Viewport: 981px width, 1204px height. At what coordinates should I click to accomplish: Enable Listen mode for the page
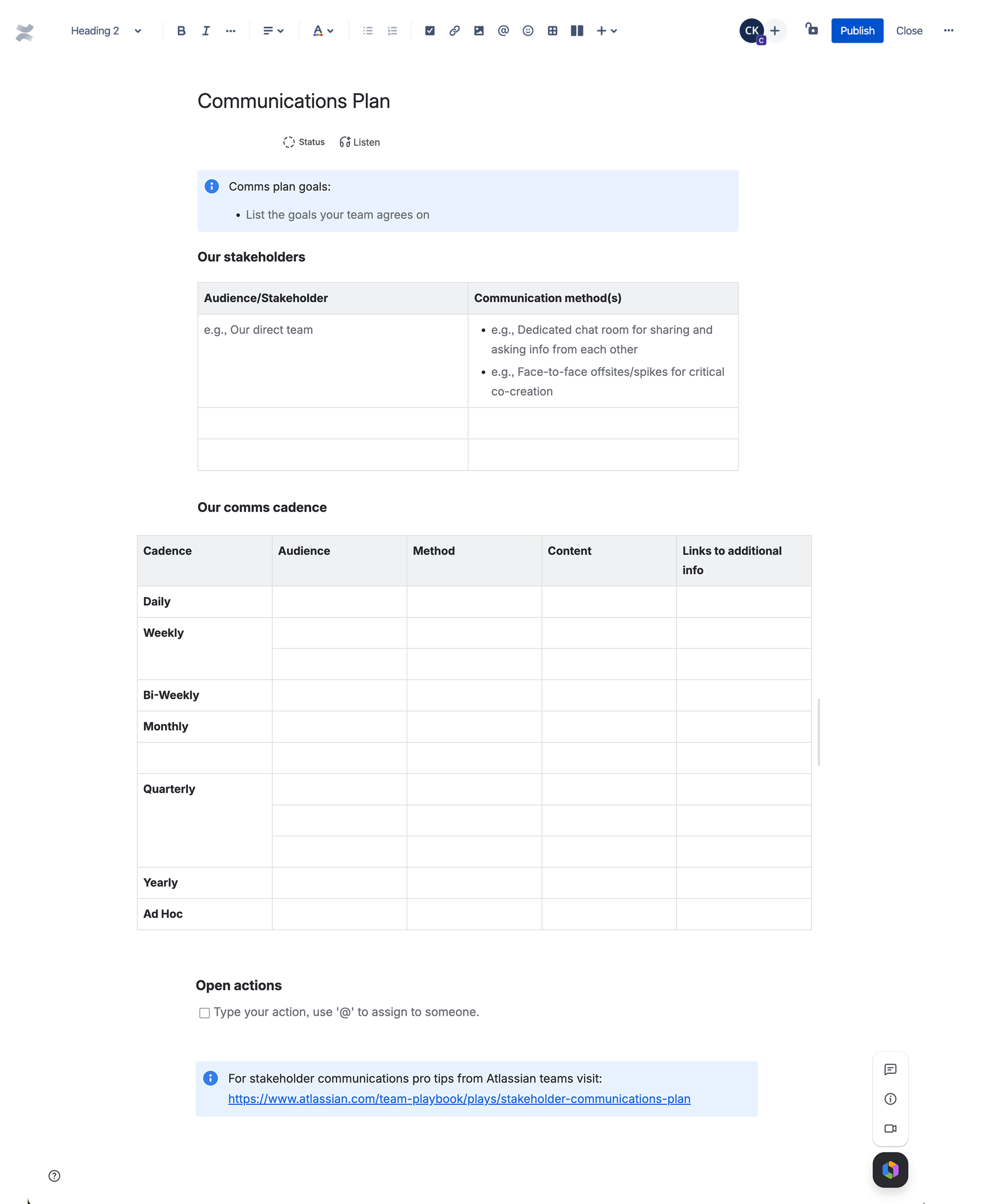pyautogui.click(x=359, y=142)
